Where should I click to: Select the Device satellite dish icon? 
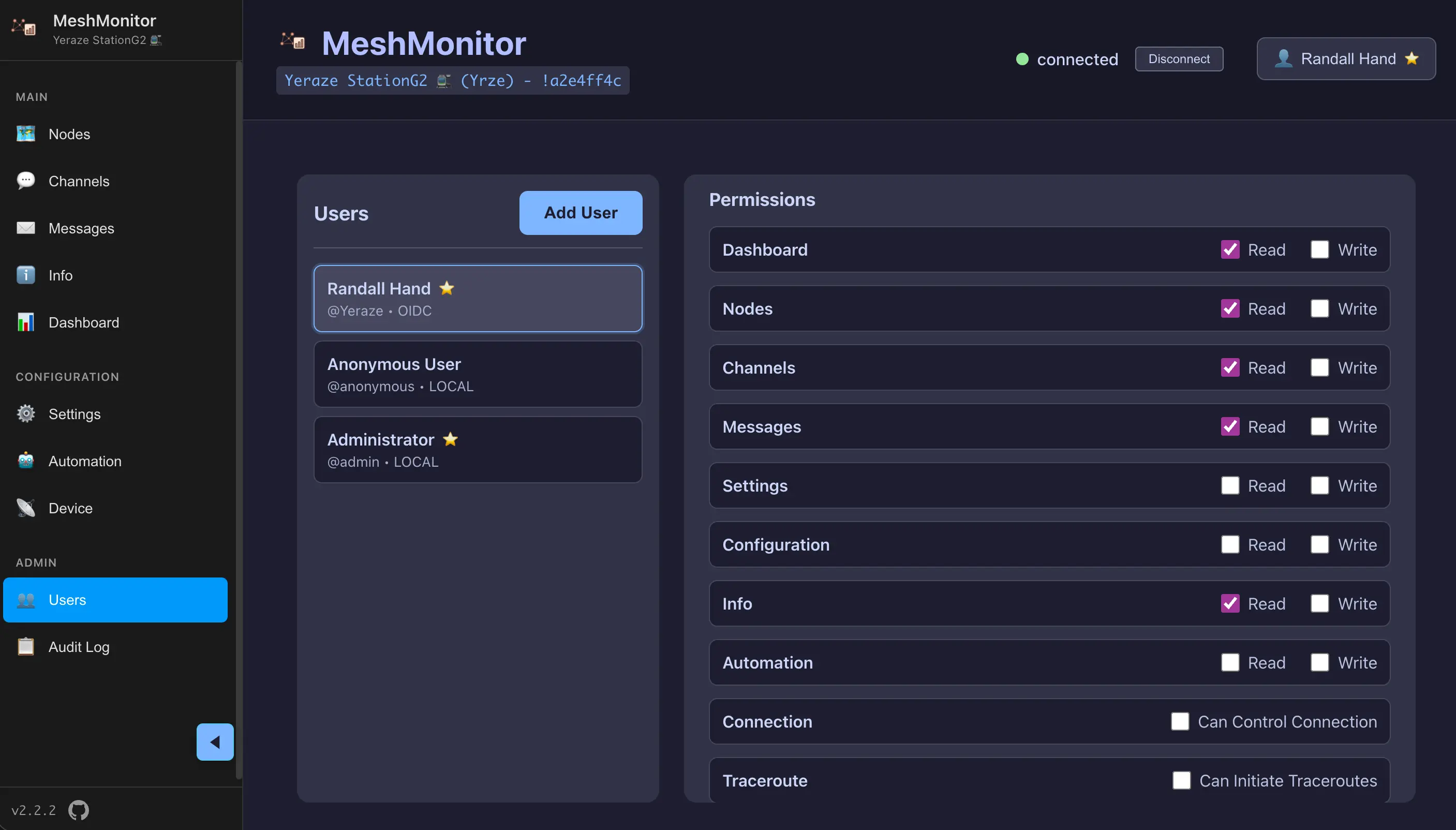pos(25,507)
